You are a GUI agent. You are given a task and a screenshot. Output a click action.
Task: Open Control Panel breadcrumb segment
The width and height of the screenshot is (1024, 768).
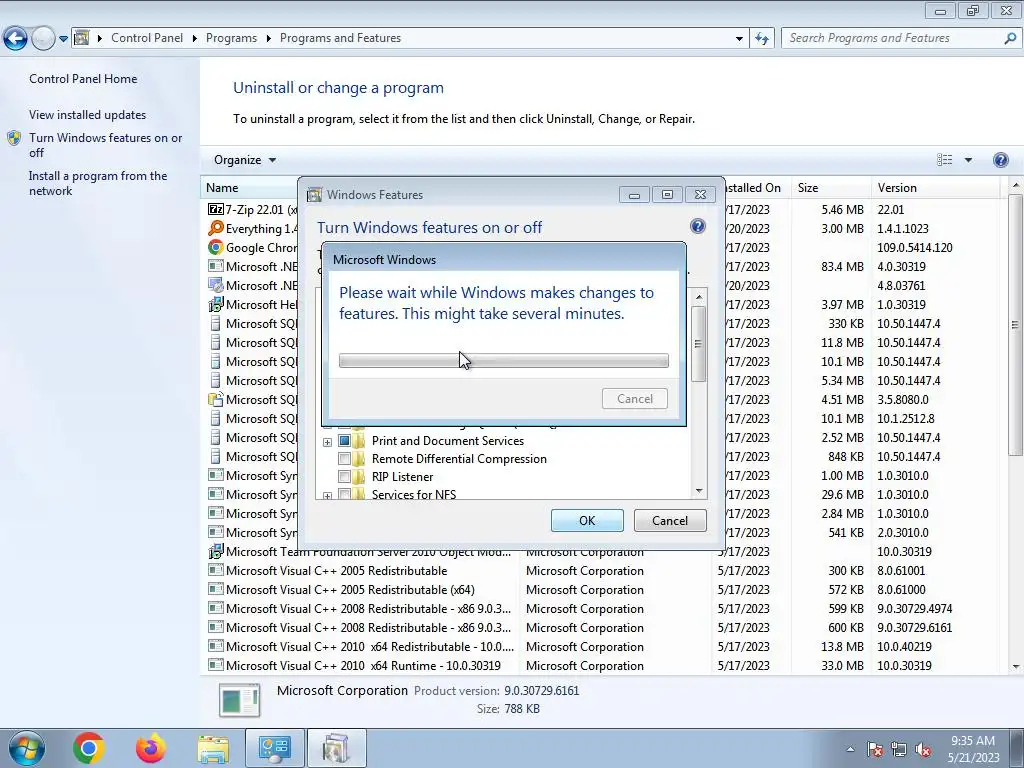(x=147, y=38)
